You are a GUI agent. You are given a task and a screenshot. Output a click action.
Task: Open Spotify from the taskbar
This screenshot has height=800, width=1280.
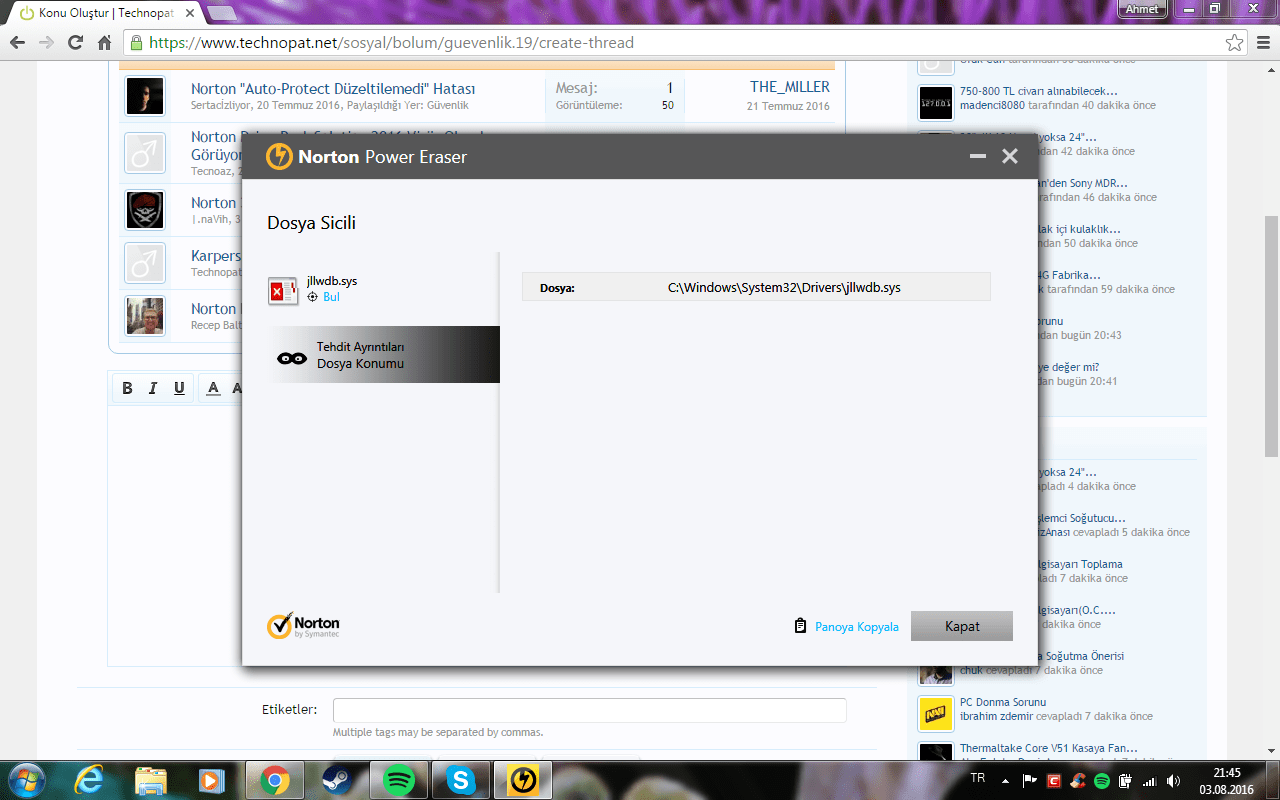399,780
